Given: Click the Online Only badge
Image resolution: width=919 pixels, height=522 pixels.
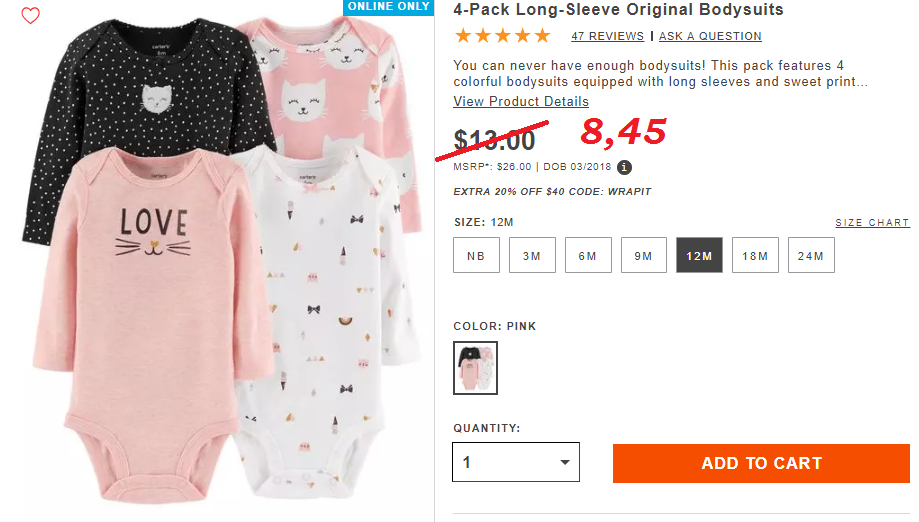Looking at the screenshot, I should (388, 7).
